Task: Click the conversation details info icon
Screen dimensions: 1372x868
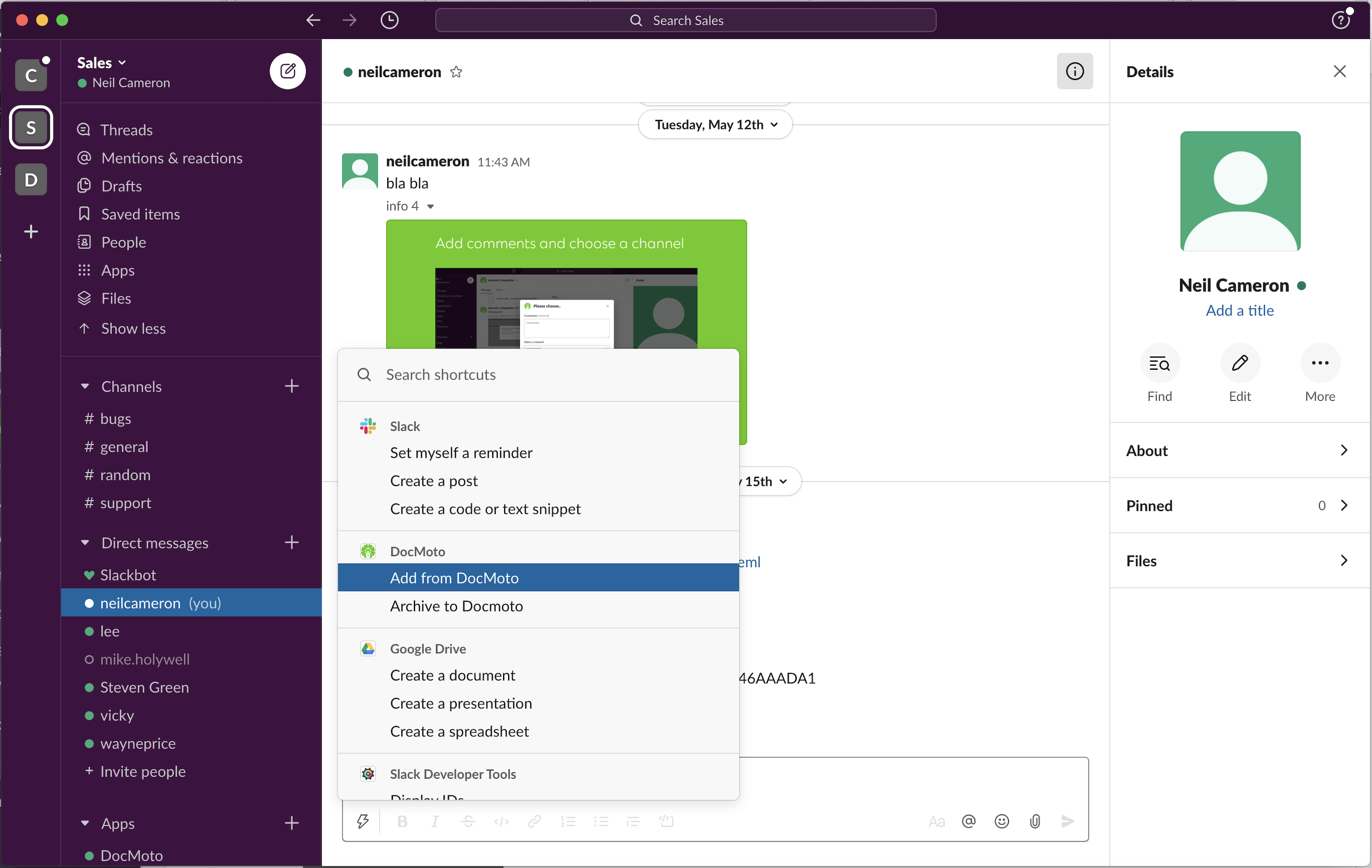Action: [x=1075, y=71]
